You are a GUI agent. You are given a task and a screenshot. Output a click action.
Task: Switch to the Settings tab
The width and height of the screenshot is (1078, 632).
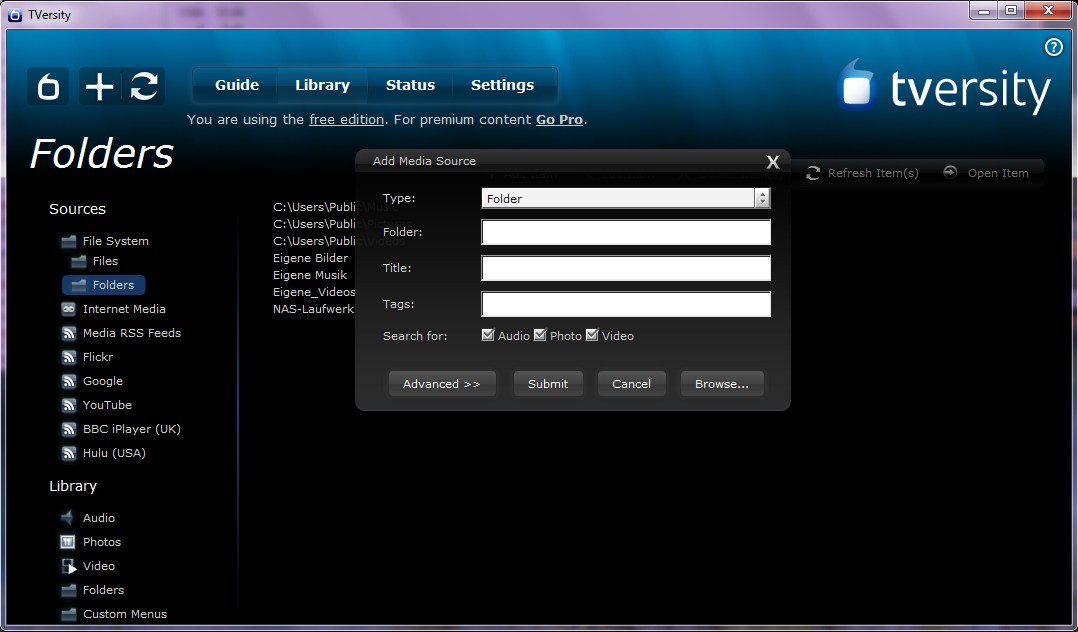click(x=502, y=85)
